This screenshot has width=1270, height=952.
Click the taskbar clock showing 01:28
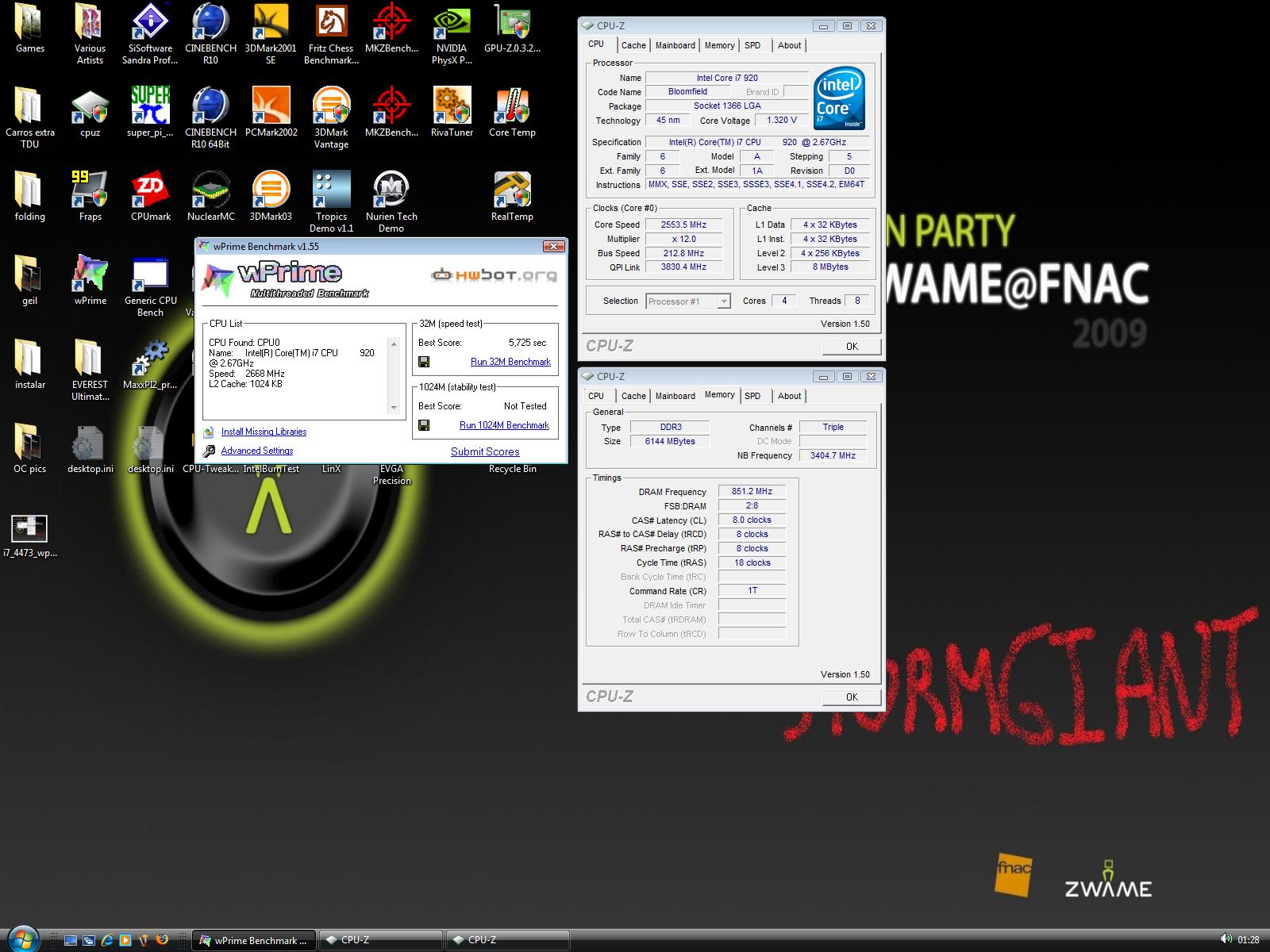[1249, 940]
